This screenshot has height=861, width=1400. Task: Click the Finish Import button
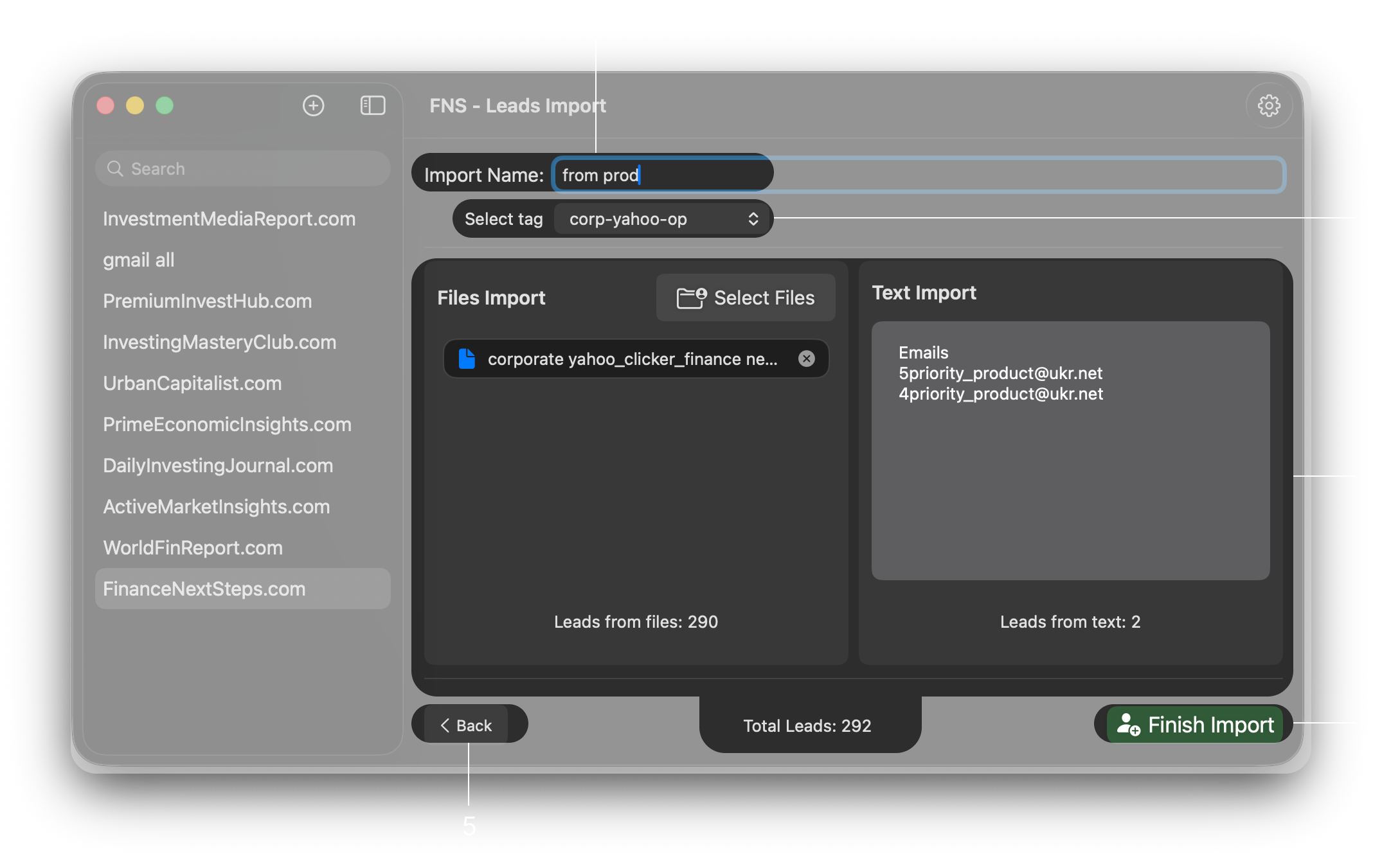point(1195,725)
